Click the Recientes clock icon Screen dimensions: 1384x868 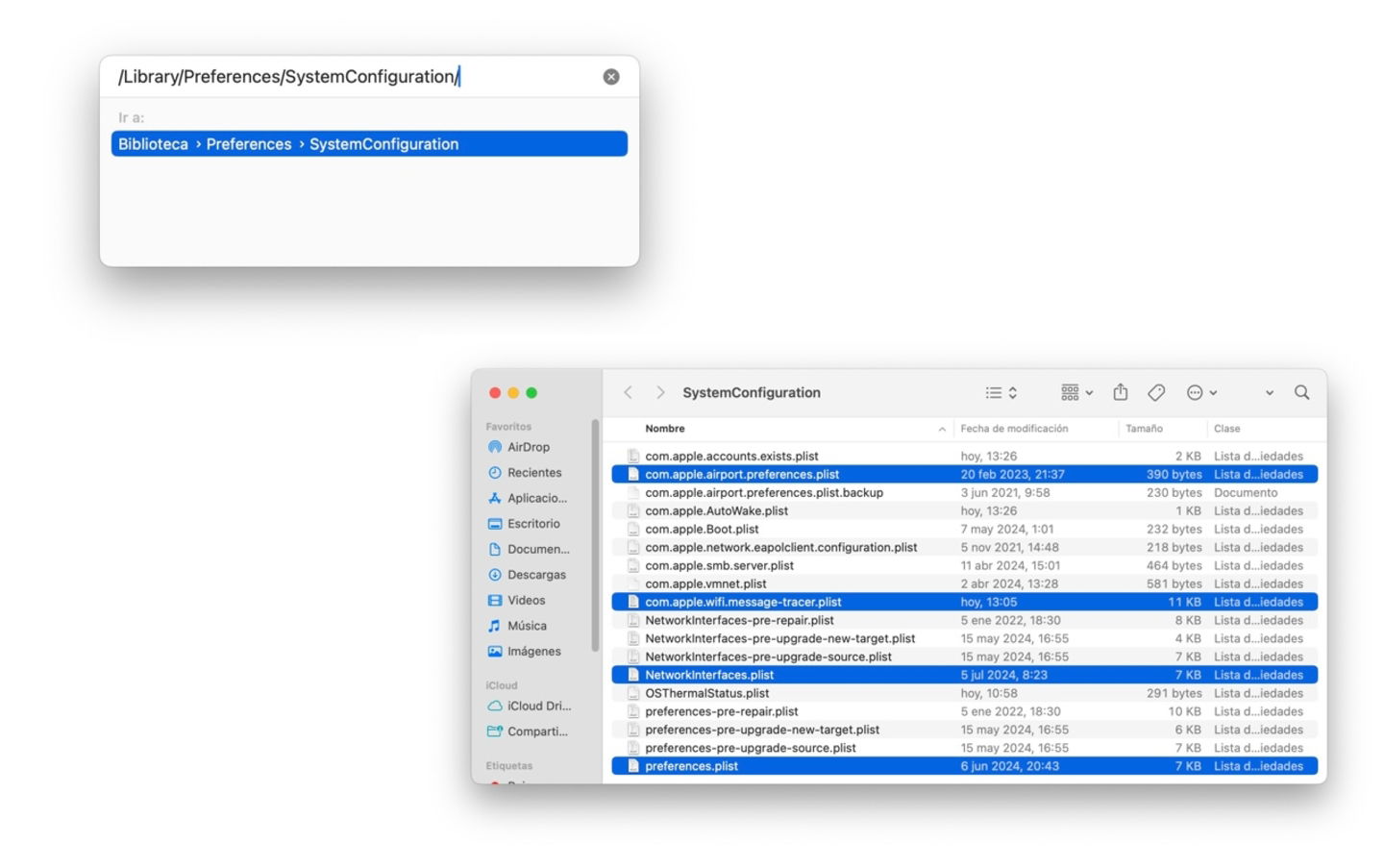tap(495, 473)
